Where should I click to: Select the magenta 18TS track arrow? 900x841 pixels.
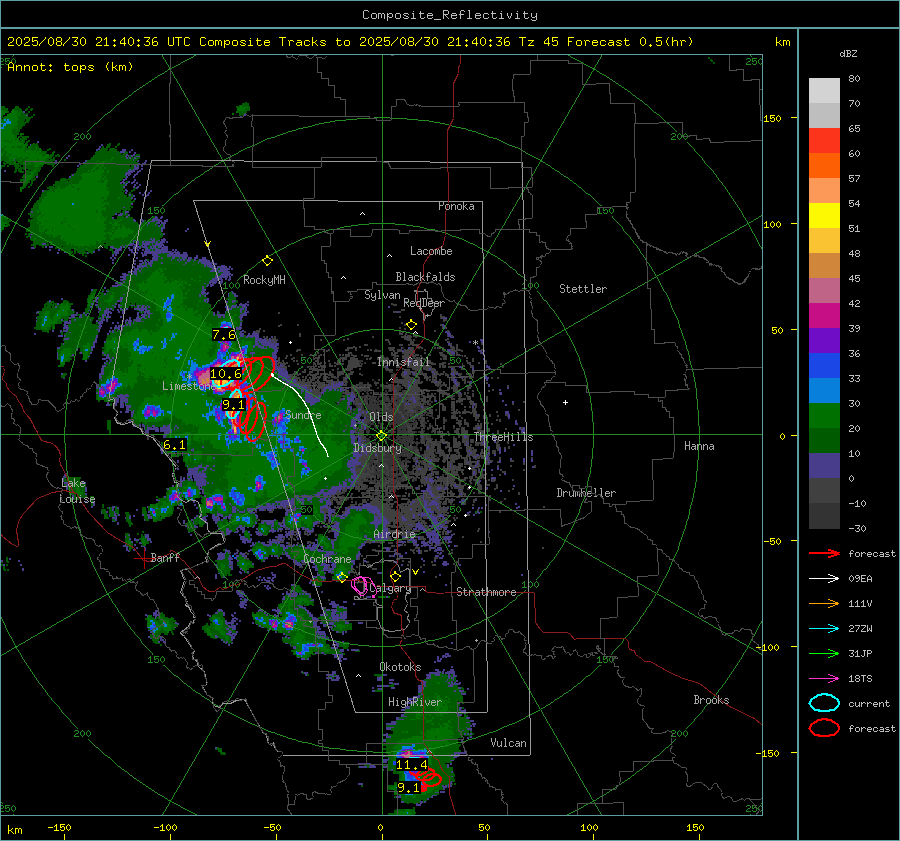(x=824, y=679)
